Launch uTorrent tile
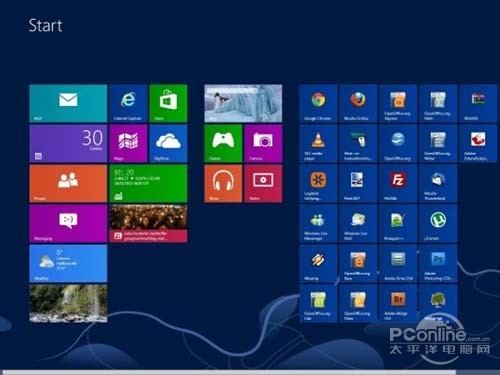 [x=438, y=223]
